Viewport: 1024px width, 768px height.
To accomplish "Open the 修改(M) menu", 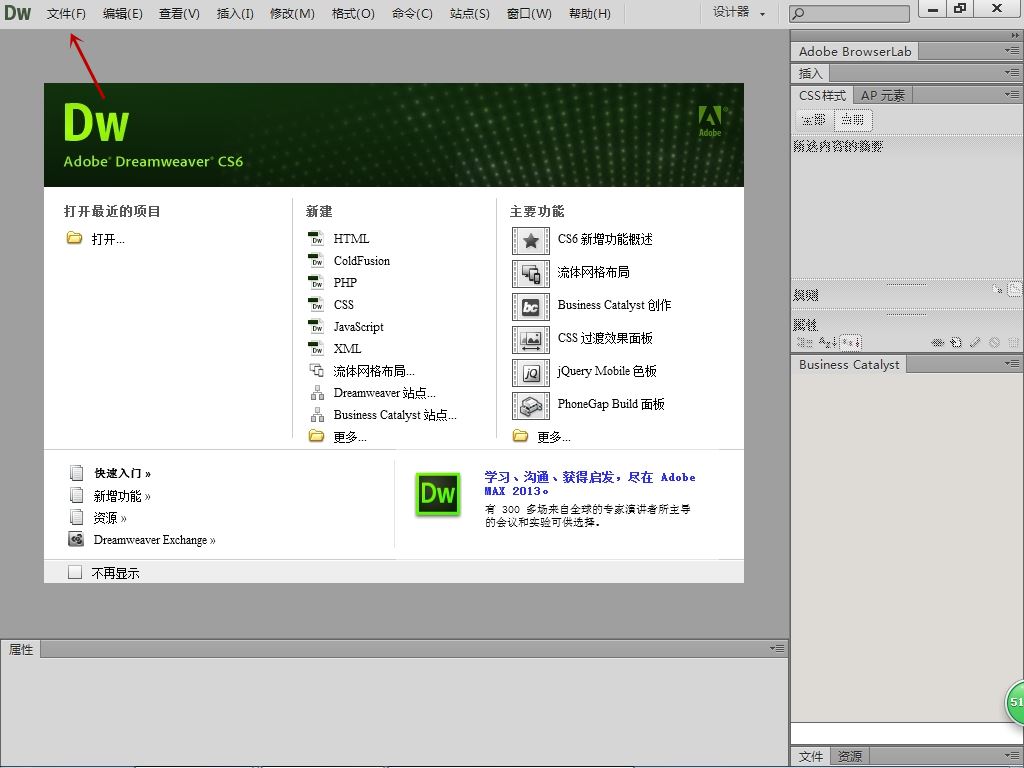I will coord(292,13).
